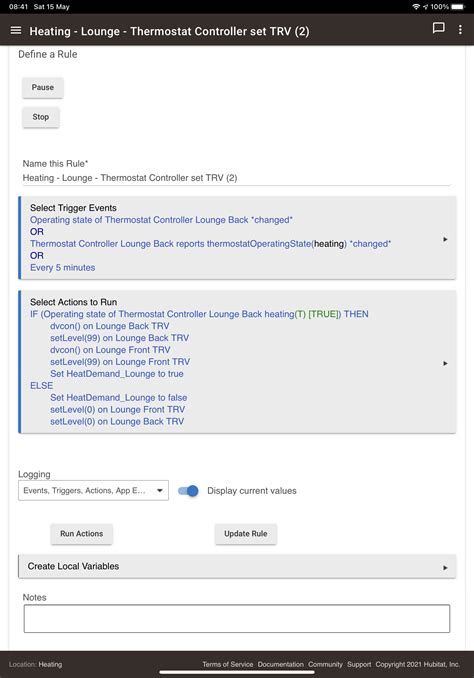Edit the Name this Rule field
474x678 pixels.
(237, 178)
